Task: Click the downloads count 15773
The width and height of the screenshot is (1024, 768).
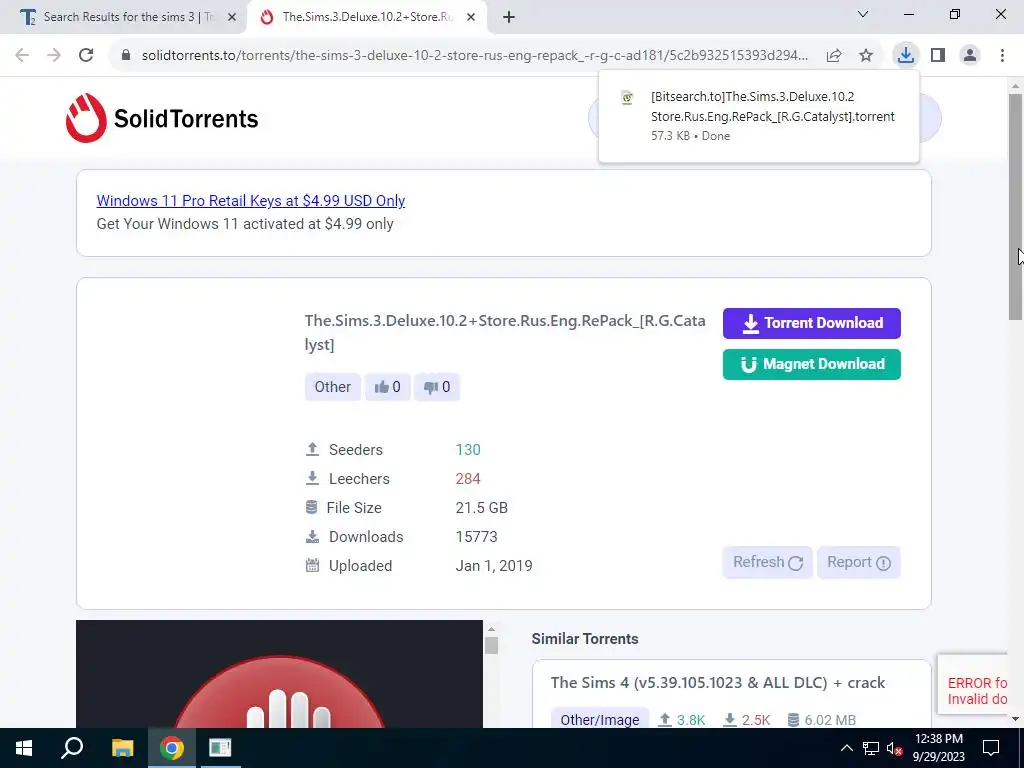Action: (x=476, y=537)
